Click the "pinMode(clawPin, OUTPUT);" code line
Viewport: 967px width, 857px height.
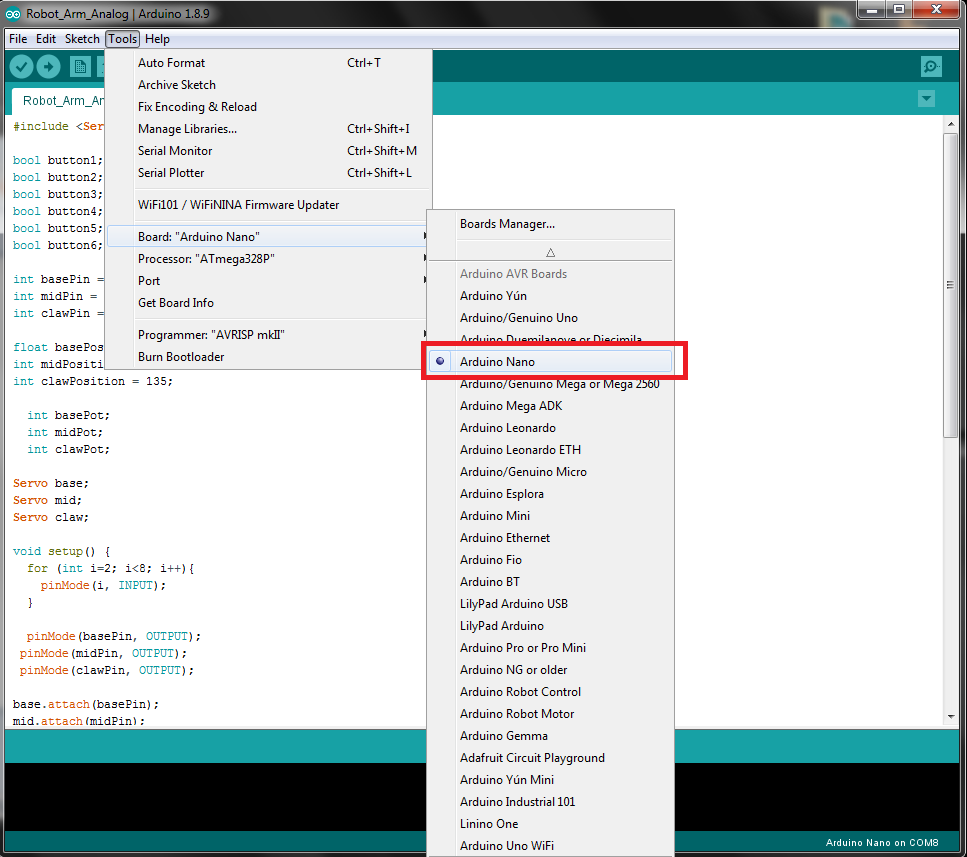(106, 670)
